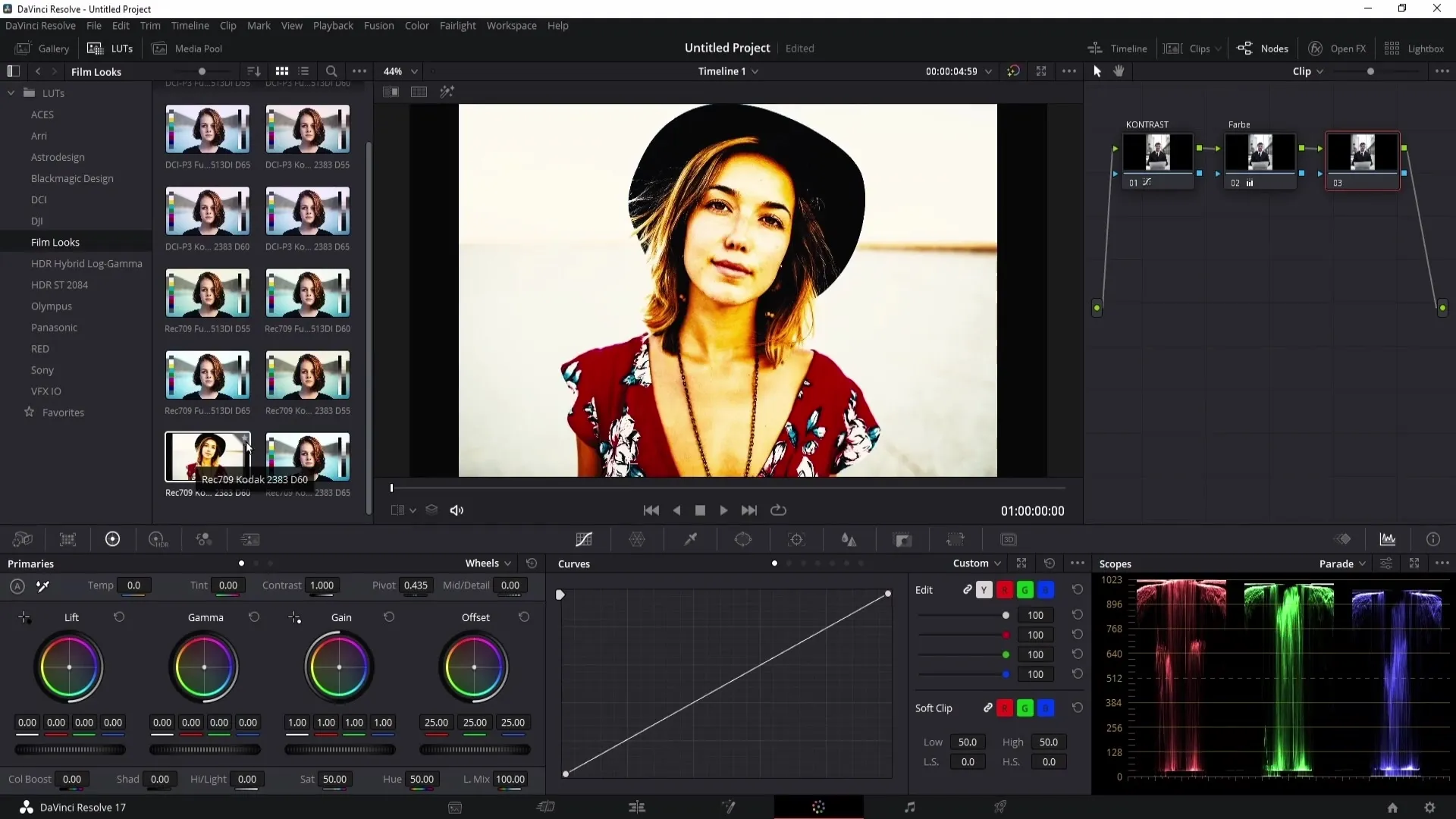Viewport: 1456px width, 819px height.
Task: Drag the Saturation slider value field
Action: click(x=335, y=779)
